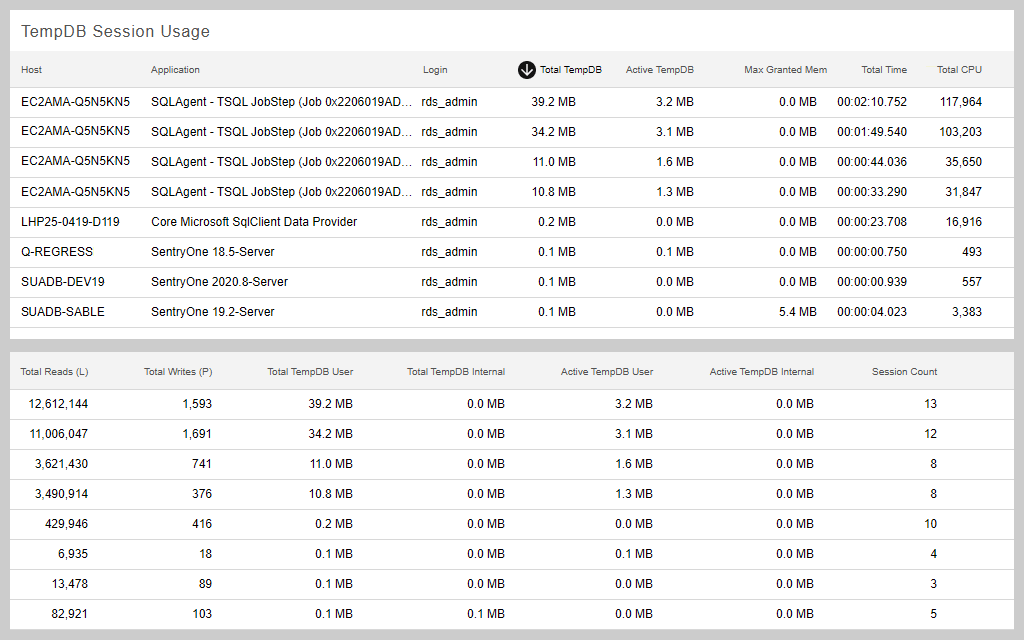Sort by the Application column header
Image resolution: width=1024 pixels, height=640 pixels.
[175, 70]
